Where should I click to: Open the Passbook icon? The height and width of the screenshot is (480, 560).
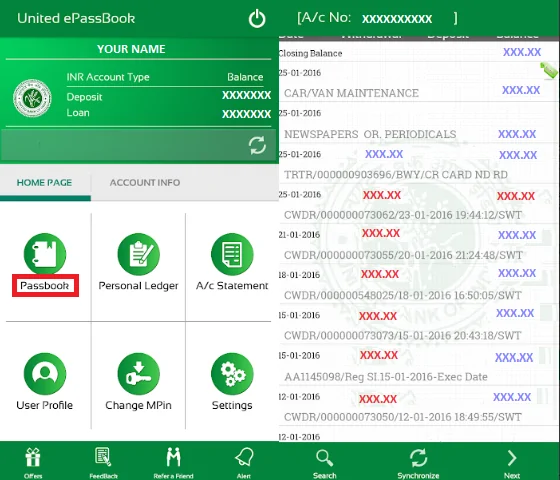45,254
